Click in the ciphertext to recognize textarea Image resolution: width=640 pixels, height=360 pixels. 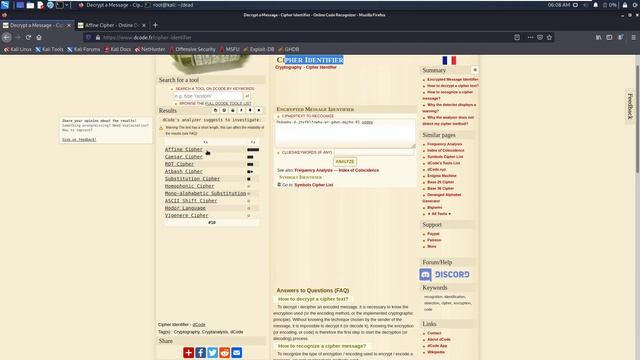[345, 133]
